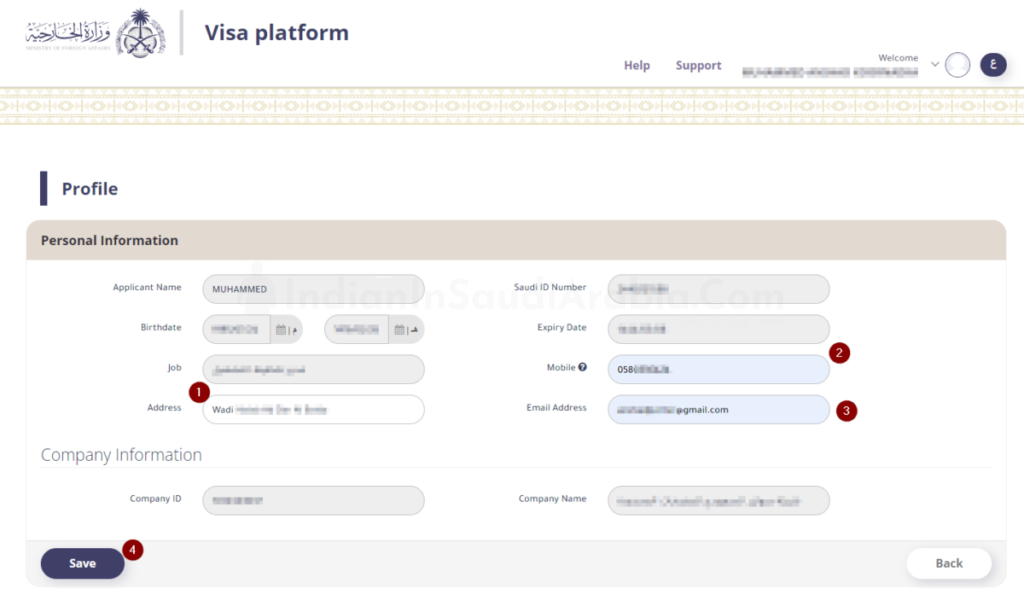Click the Applicant Name field

point(313,289)
